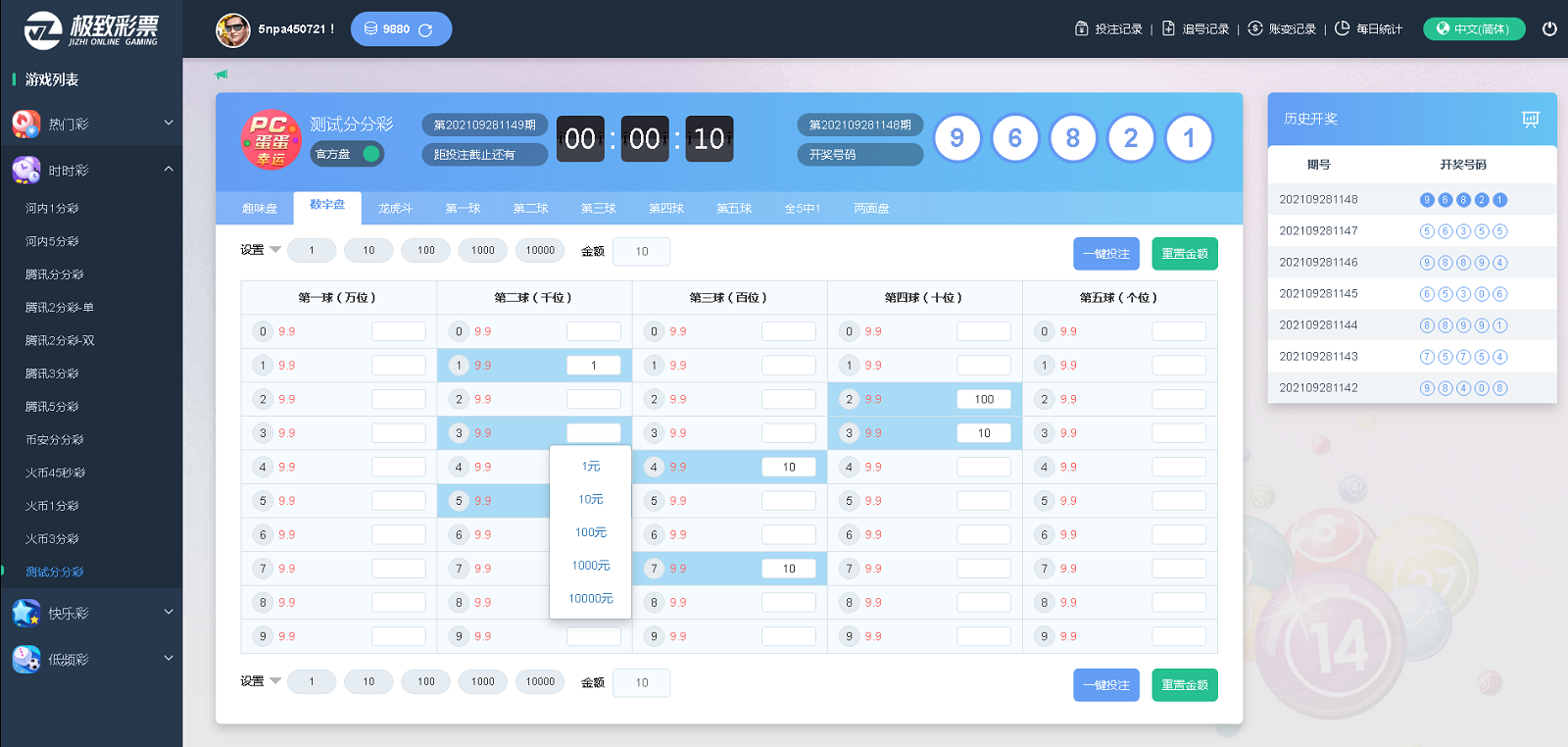Select number 9 in 第五球 column

(1044, 636)
